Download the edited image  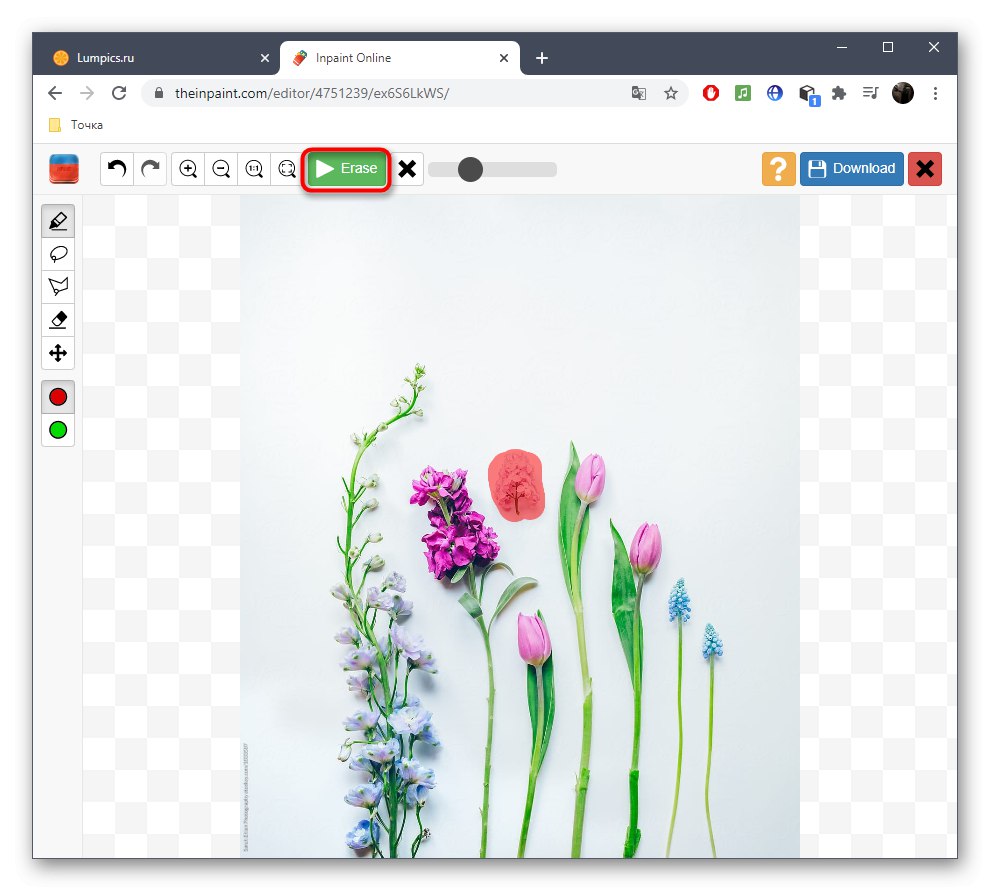[851, 169]
